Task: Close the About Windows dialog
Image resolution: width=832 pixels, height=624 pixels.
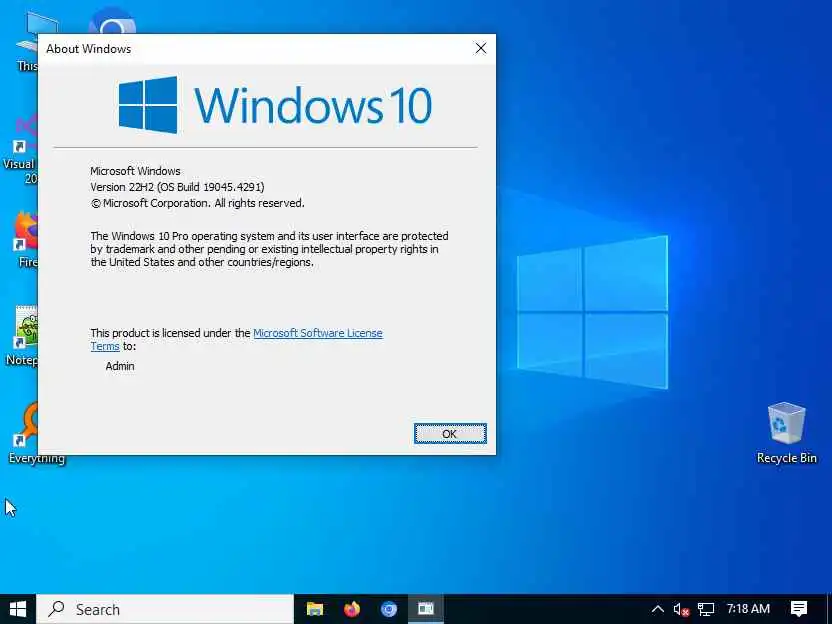Action: [x=481, y=48]
